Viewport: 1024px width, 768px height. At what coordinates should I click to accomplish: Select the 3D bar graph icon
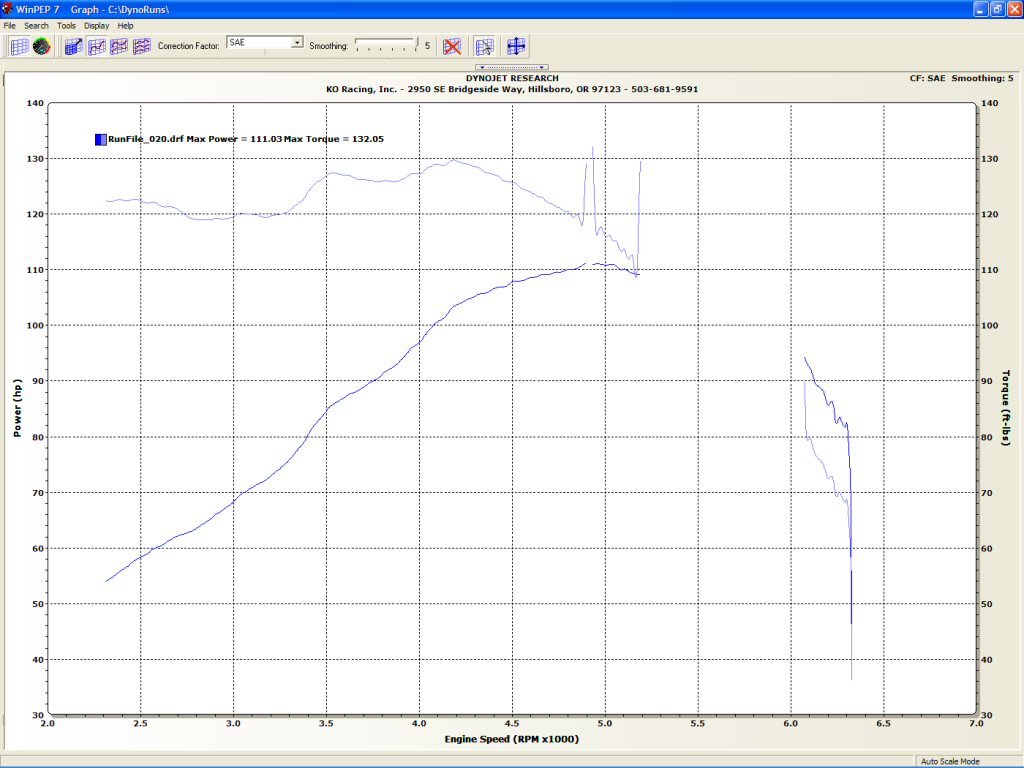[73, 46]
